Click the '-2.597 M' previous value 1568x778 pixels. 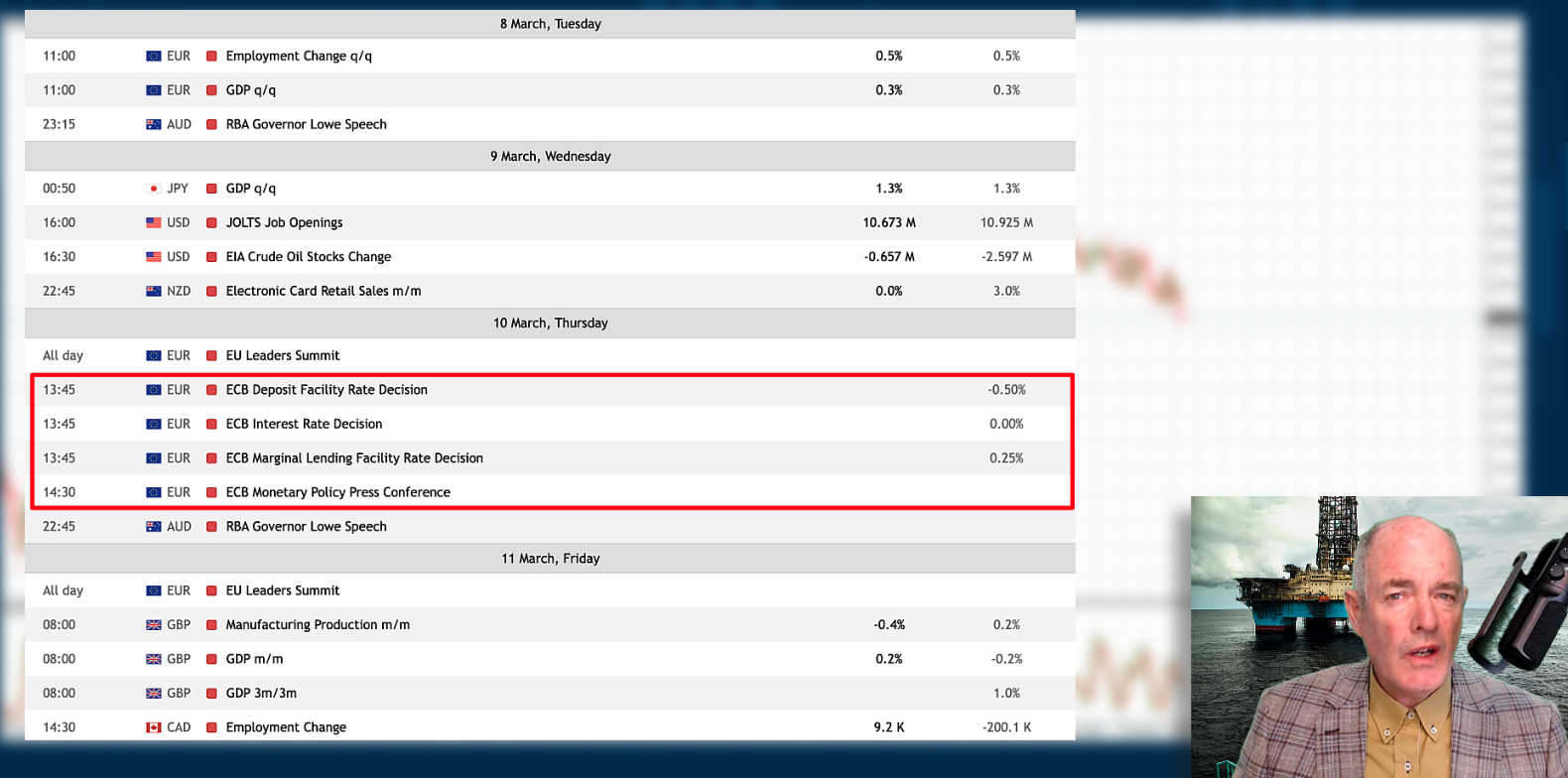coord(1006,257)
